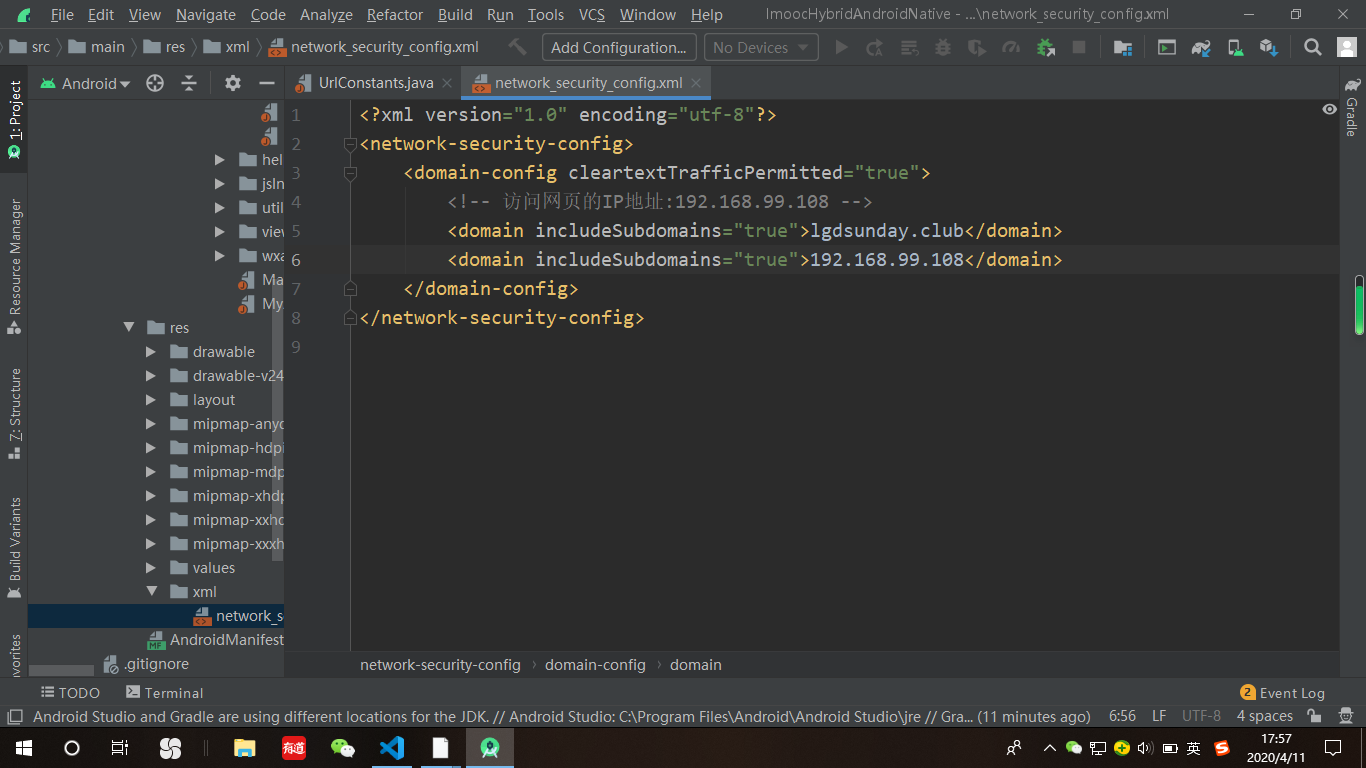Click the domain breadcrumb at editor bottom
The height and width of the screenshot is (768, 1366).
pos(696,665)
